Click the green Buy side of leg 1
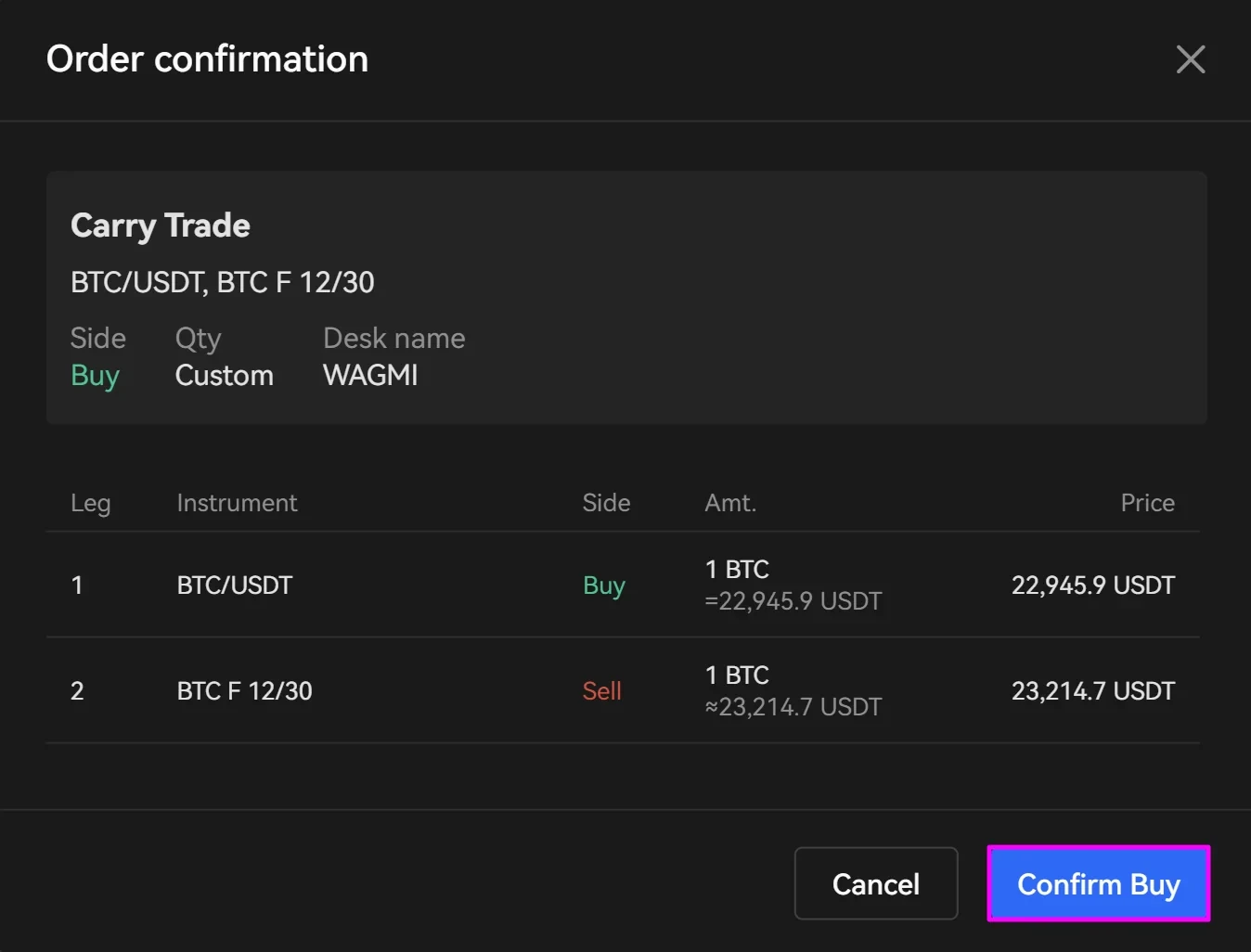This screenshot has height=952, width=1251. click(604, 585)
